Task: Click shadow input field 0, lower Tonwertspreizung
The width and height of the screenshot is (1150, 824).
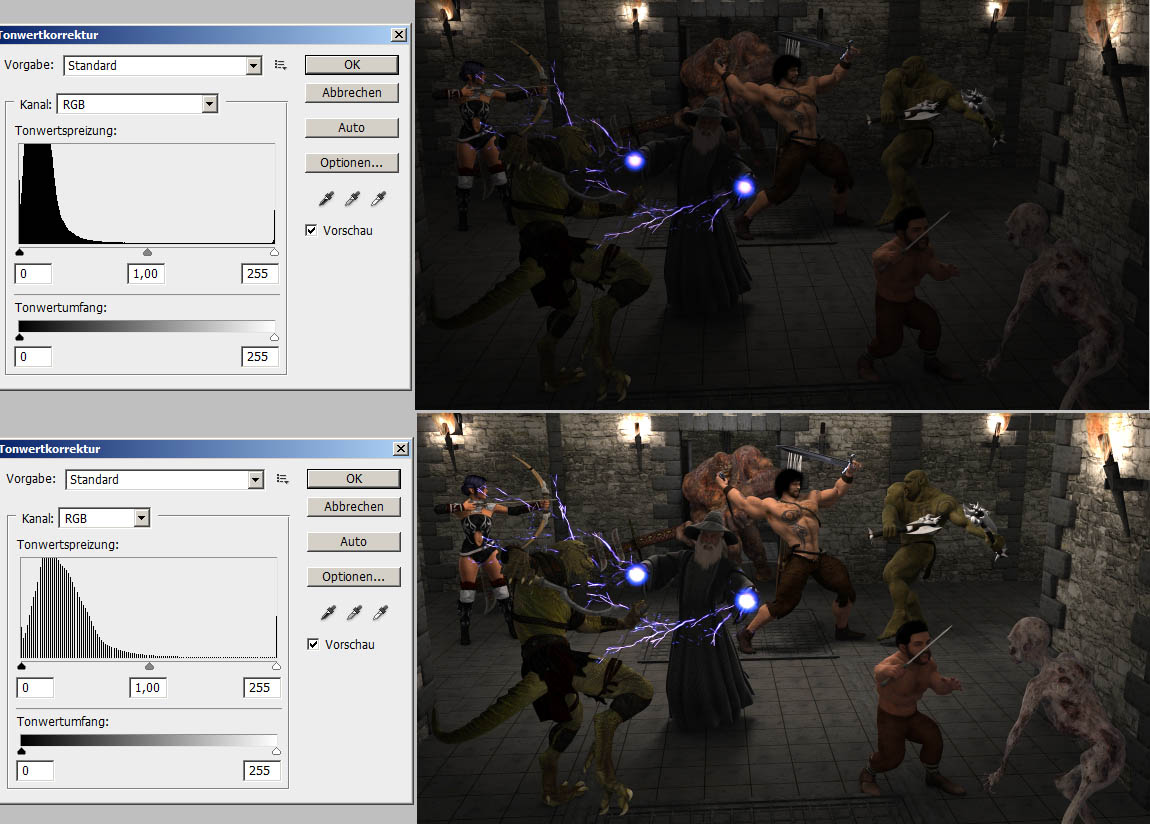Action: tap(35, 688)
